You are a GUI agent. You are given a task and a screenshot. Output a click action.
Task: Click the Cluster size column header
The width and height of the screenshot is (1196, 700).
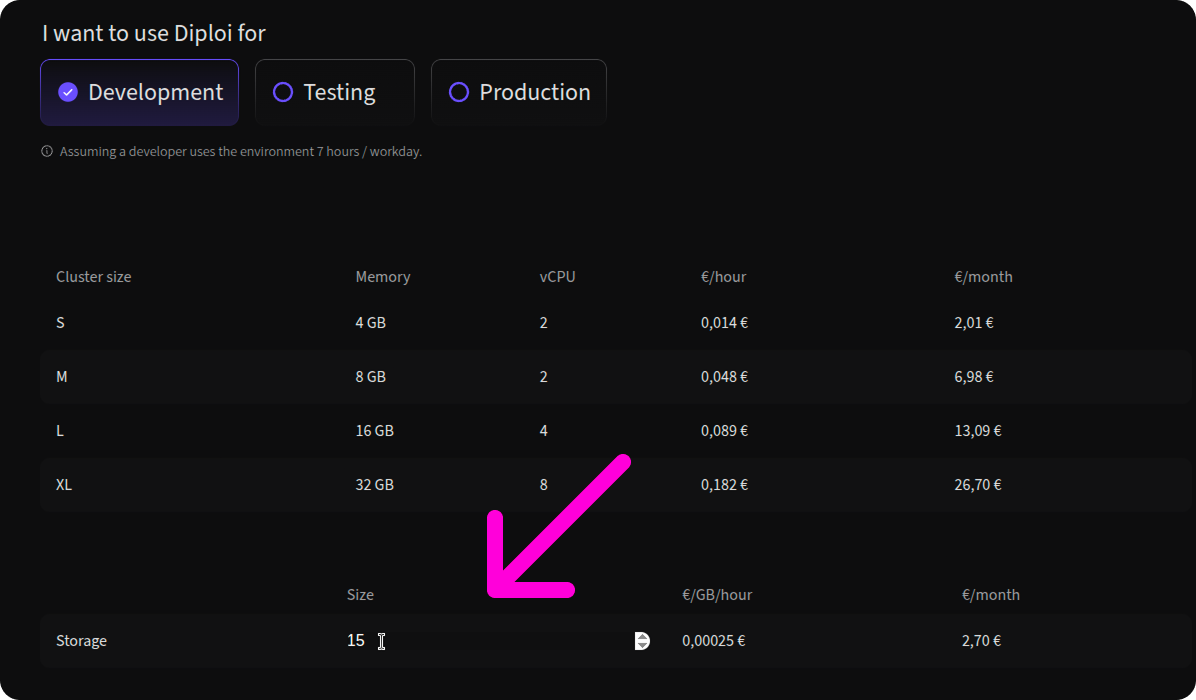coord(93,277)
